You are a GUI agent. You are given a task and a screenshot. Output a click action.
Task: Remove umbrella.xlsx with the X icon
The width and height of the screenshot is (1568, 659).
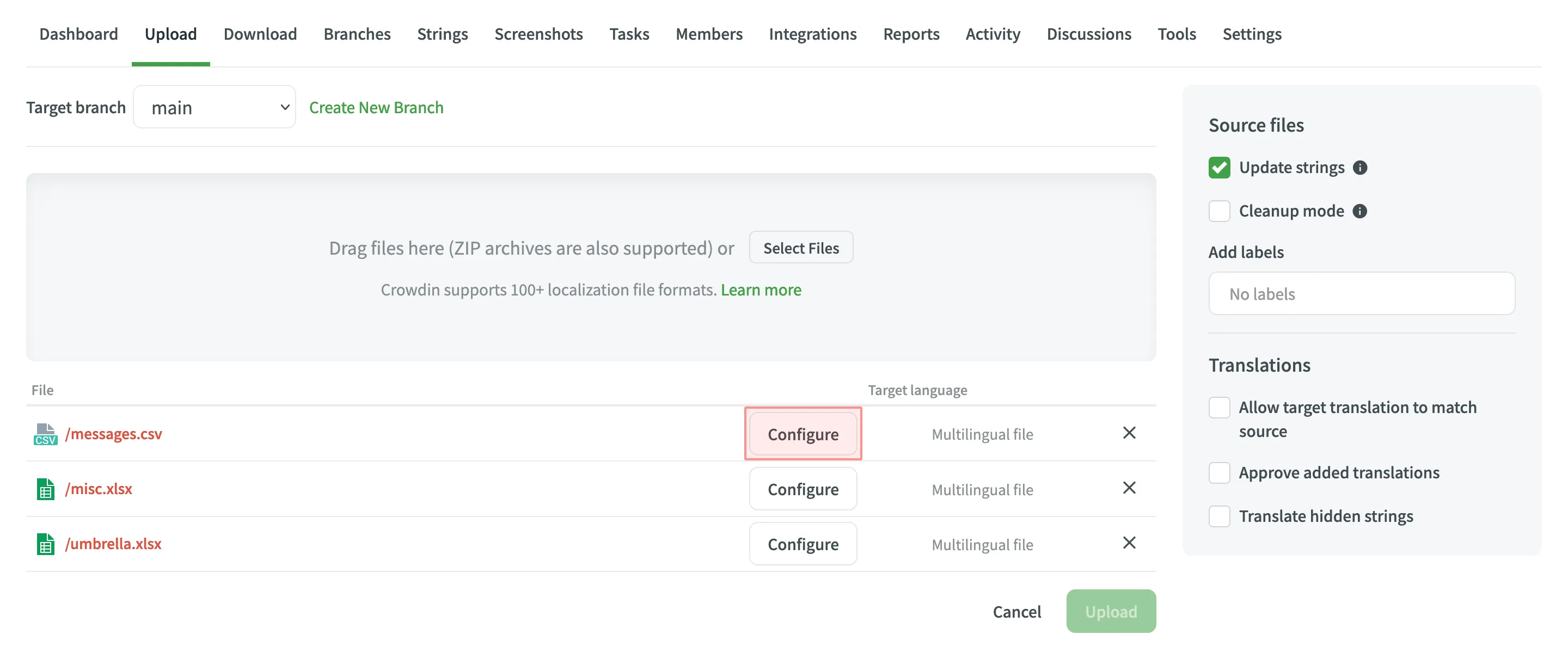pos(1130,542)
